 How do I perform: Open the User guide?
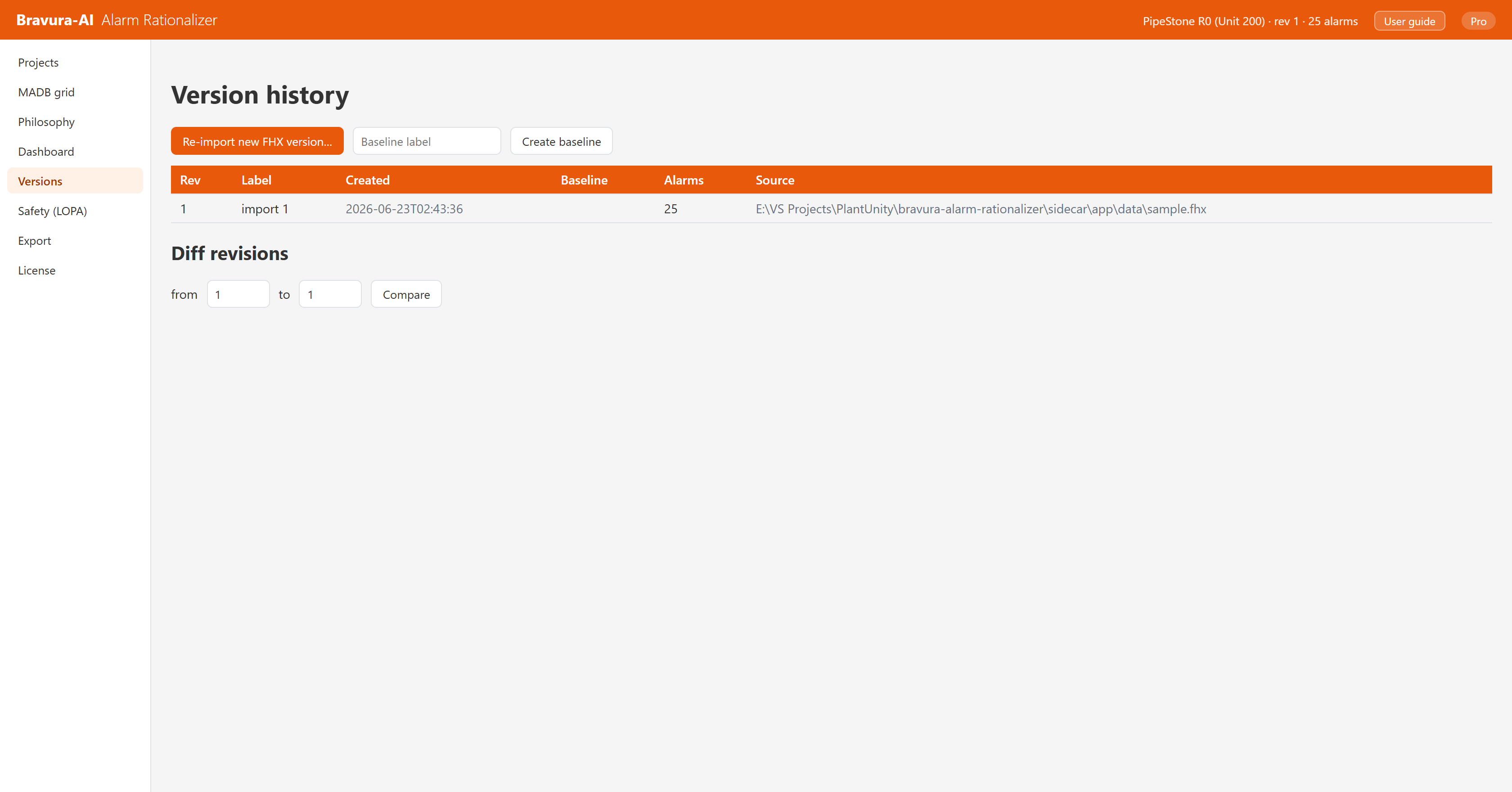pyautogui.click(x=1409, y=21)
